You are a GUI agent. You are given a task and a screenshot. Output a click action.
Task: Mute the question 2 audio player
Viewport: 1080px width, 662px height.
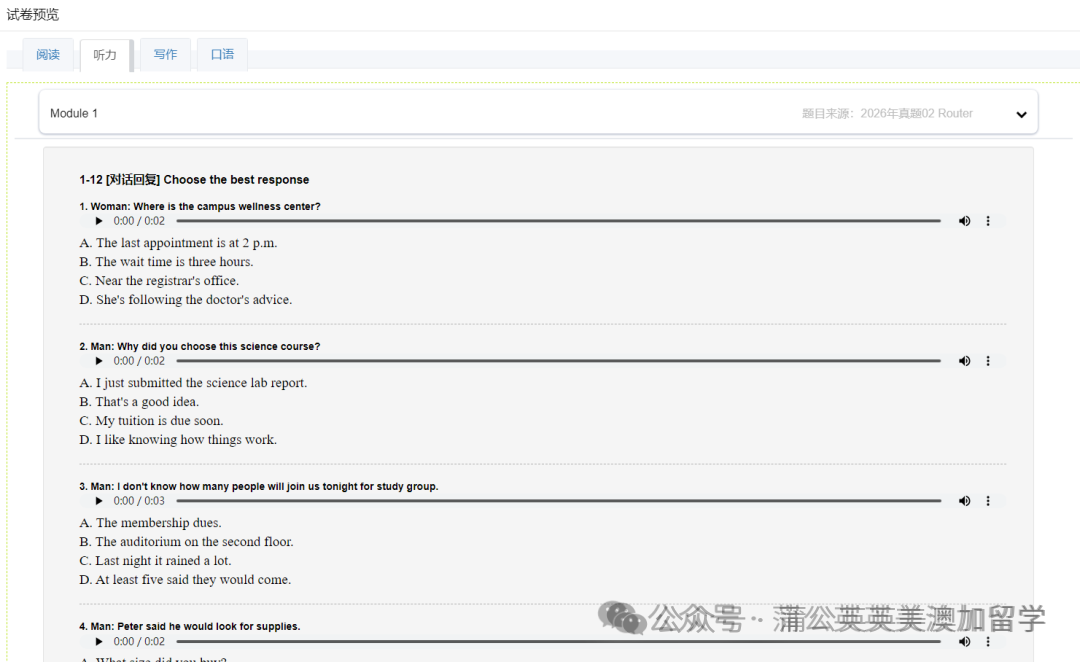(964, 361)
